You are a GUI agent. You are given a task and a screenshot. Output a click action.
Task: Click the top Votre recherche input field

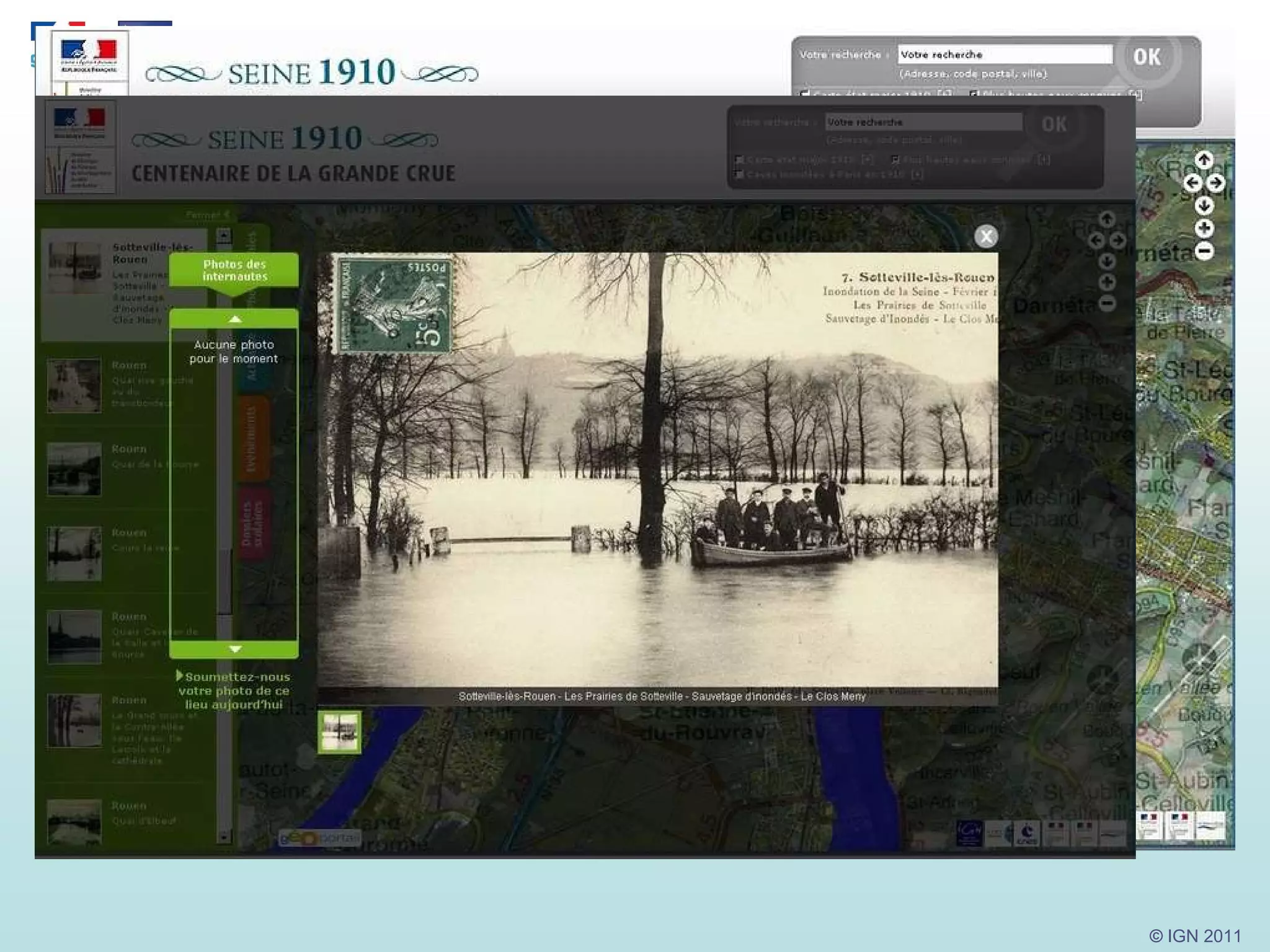(x=1005, y=55)
